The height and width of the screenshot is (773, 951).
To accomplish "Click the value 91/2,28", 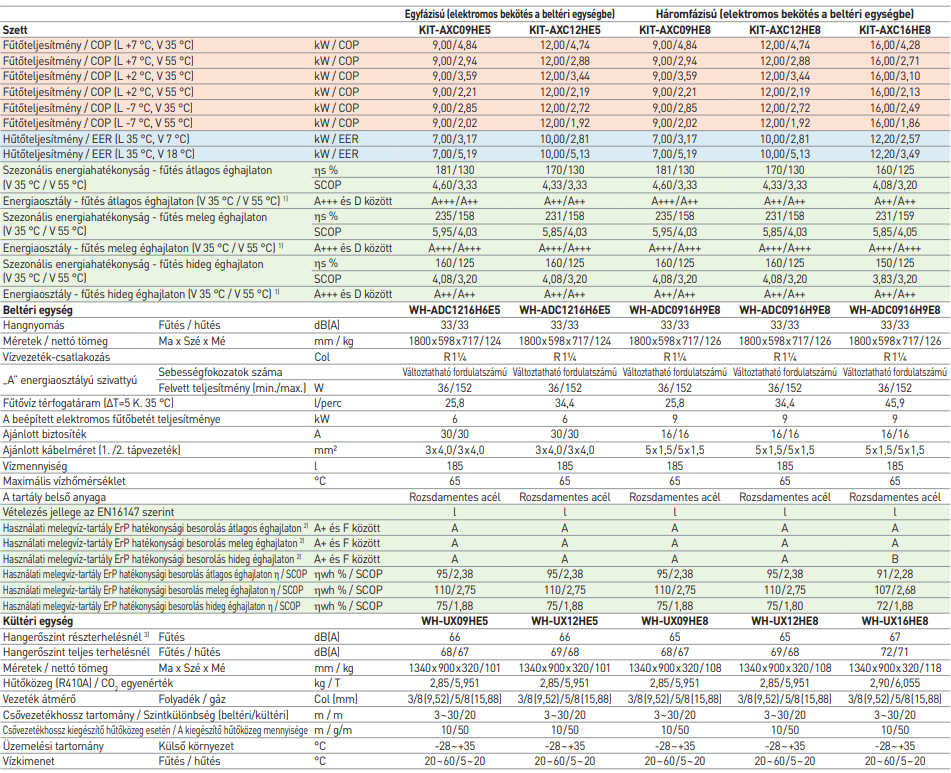I will [895, 574].
